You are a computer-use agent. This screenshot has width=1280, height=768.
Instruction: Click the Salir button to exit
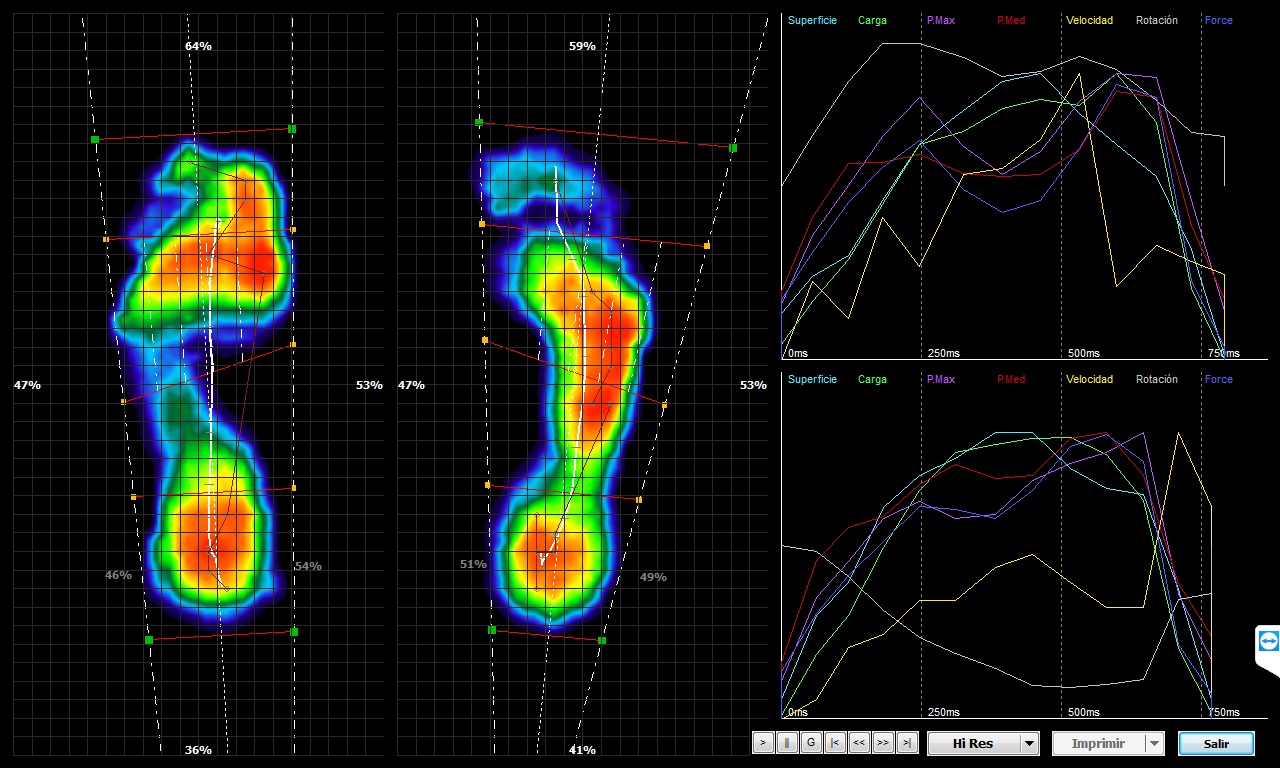(x=1216, y=744)
